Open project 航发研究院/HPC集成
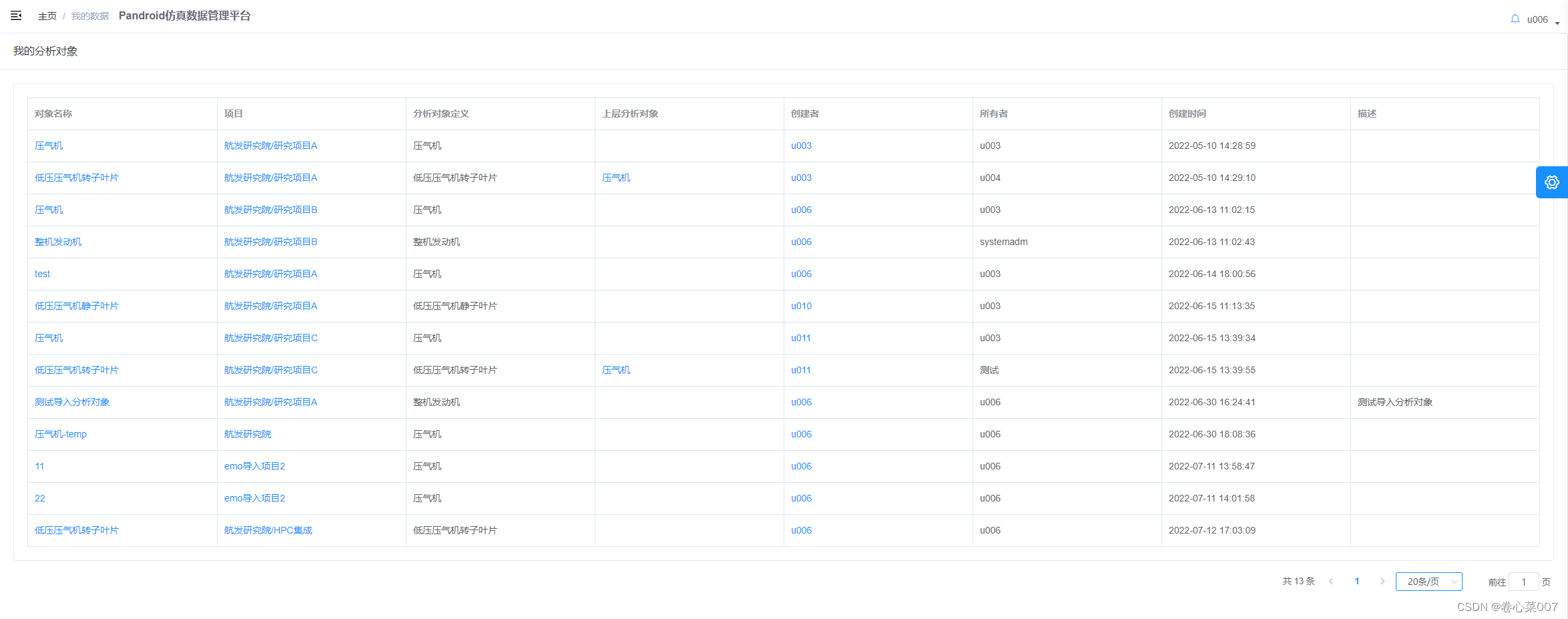The image size is (1568, 619). tap(268, 530)
